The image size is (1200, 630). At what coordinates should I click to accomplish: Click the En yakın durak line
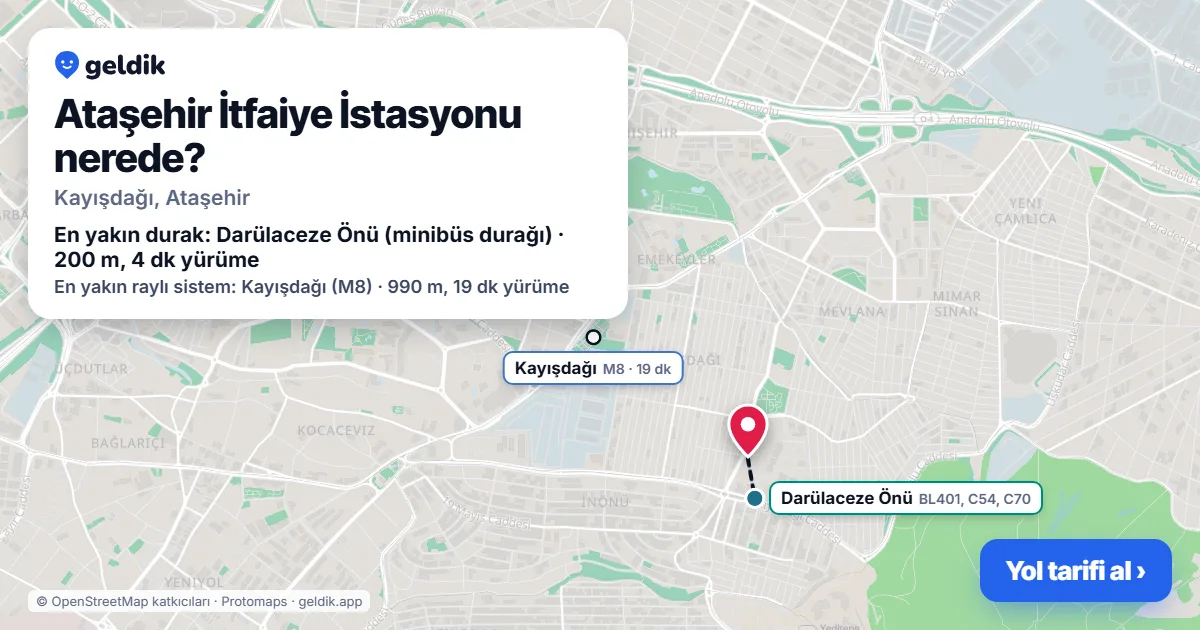pos(309,248)
